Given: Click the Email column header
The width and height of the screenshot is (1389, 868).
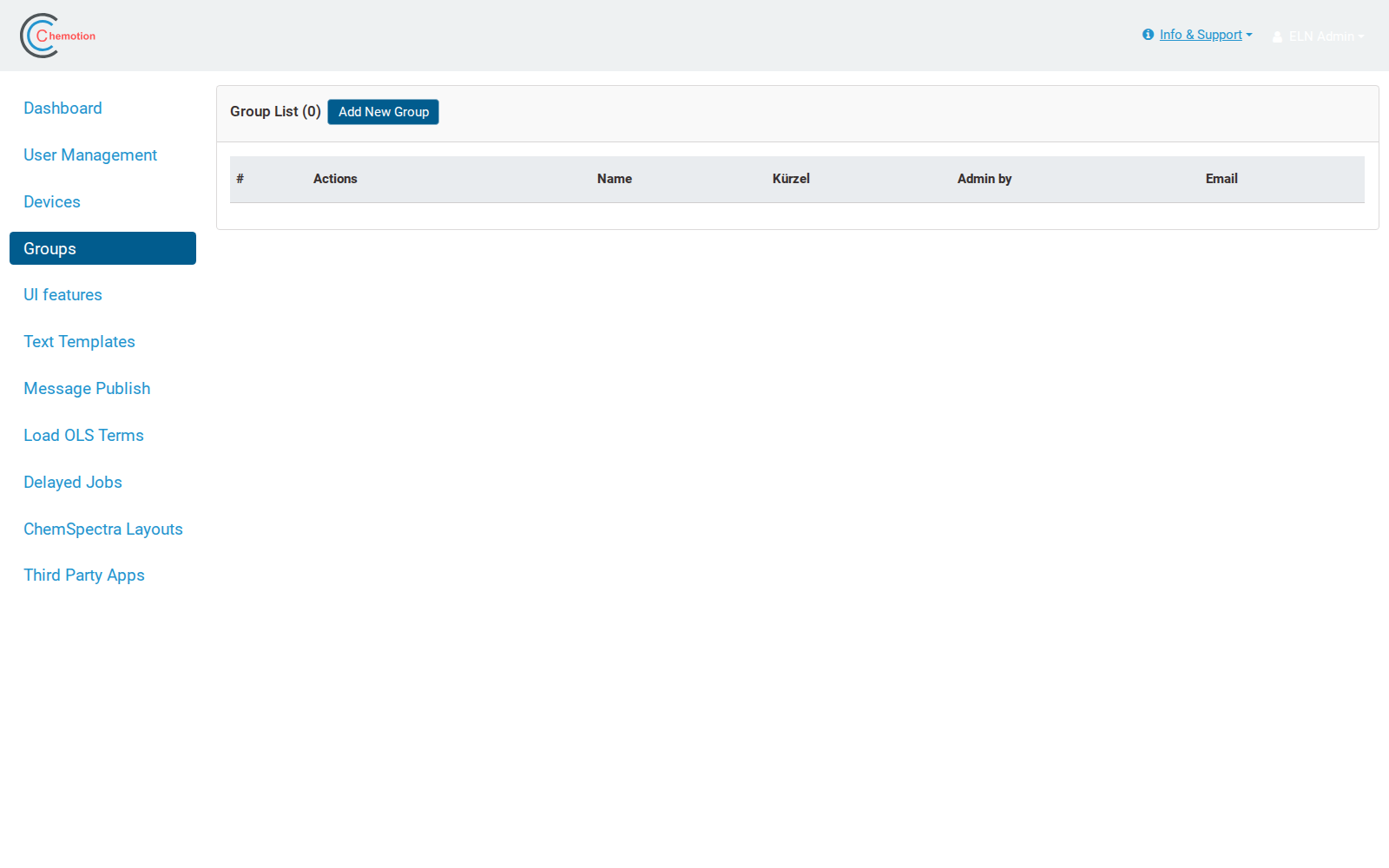Looking at the screenshot, I should 1221,179.
